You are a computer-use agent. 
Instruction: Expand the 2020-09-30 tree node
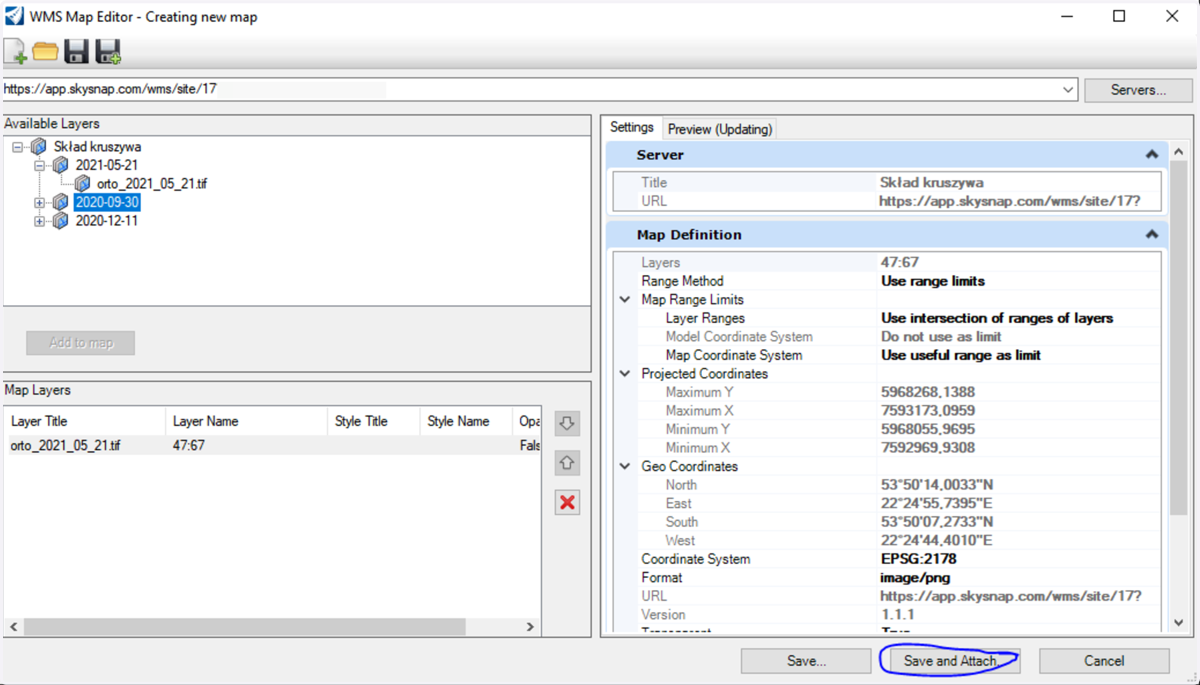(40, 202)
